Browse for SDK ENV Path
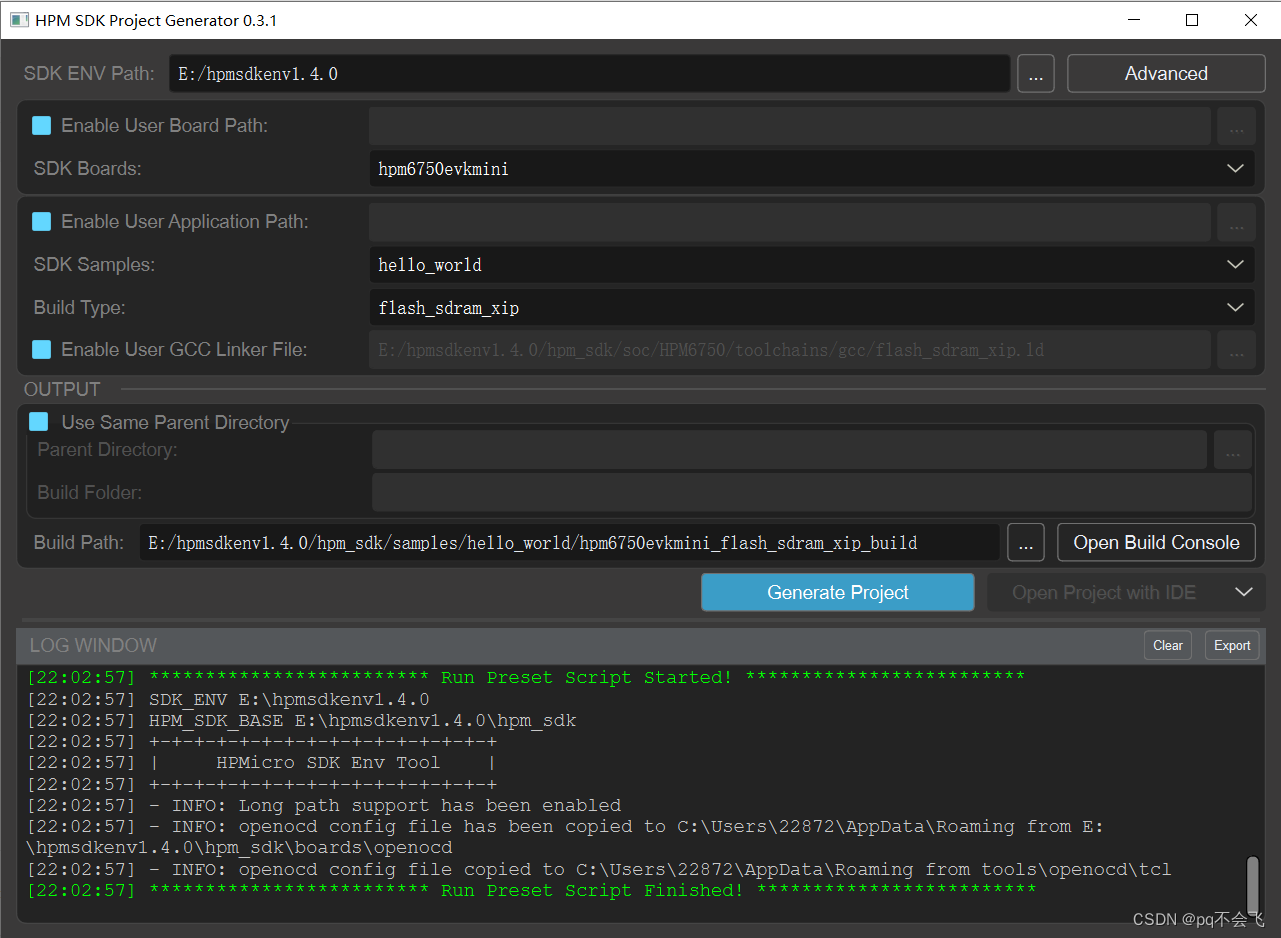This screenshot has height=938, width=1281. point(1036,74)
